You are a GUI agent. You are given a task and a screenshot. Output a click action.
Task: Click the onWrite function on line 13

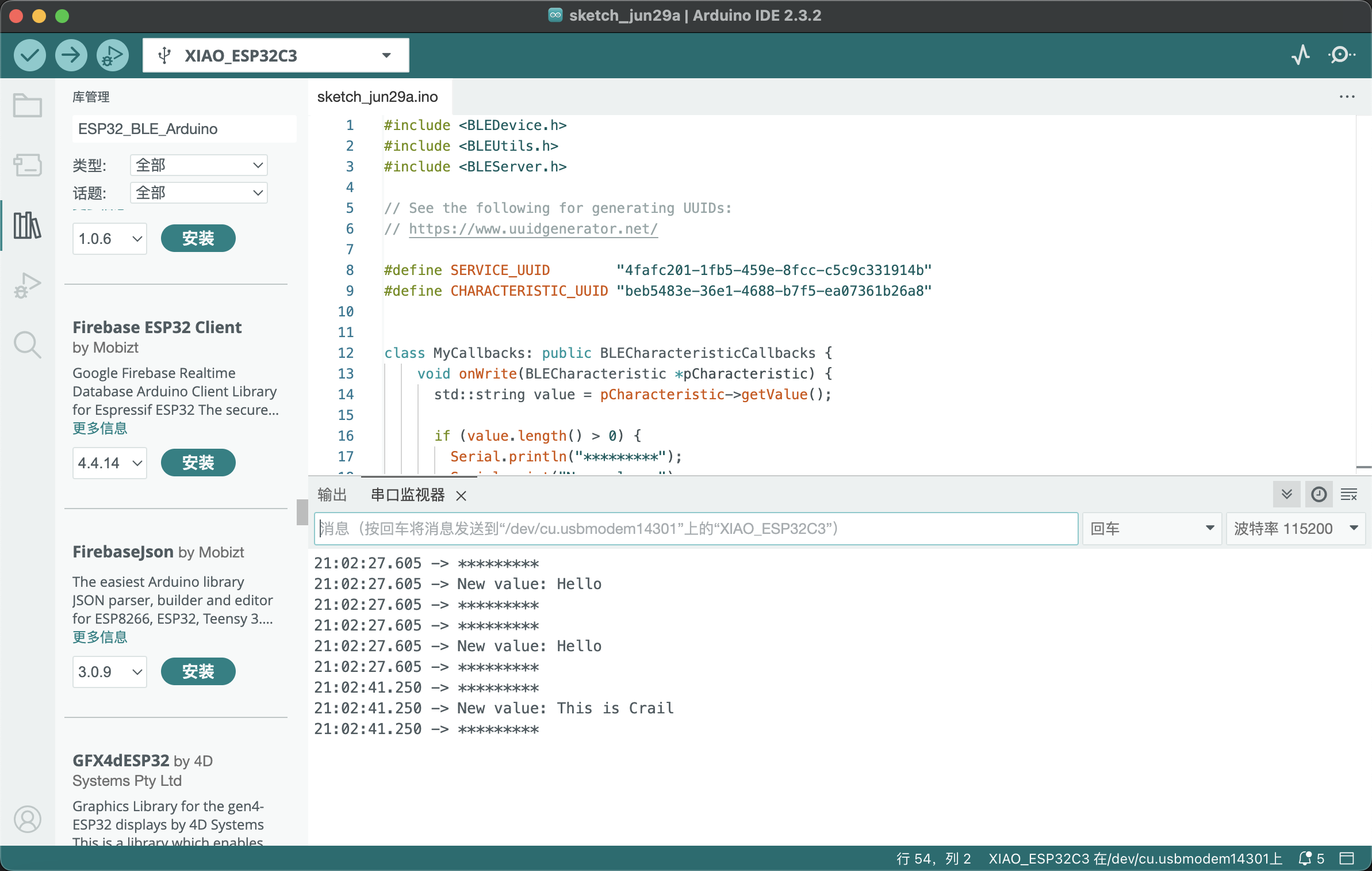[488, 373]
